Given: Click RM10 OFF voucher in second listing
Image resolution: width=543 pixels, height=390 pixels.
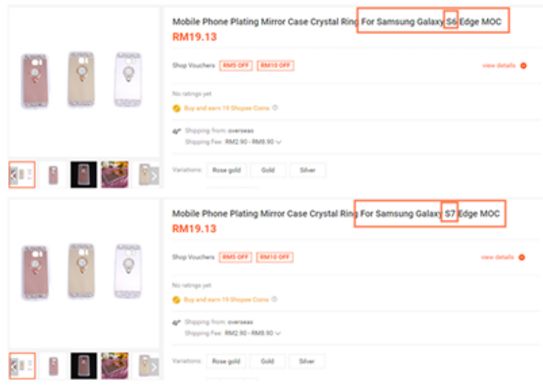Looking at the screenshot, I should 275,257.
